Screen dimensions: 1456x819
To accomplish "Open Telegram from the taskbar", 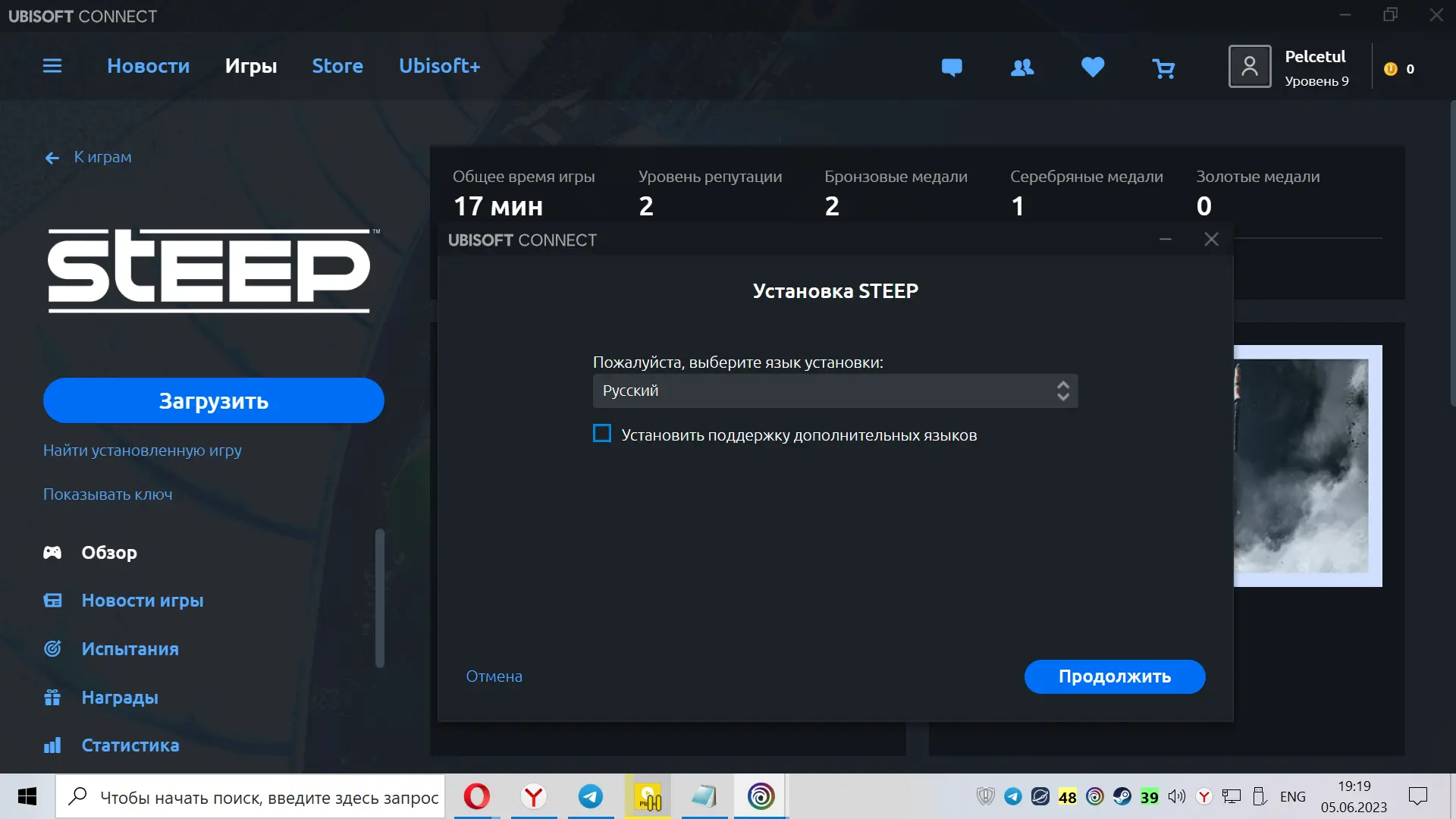I will coord(591,796).
